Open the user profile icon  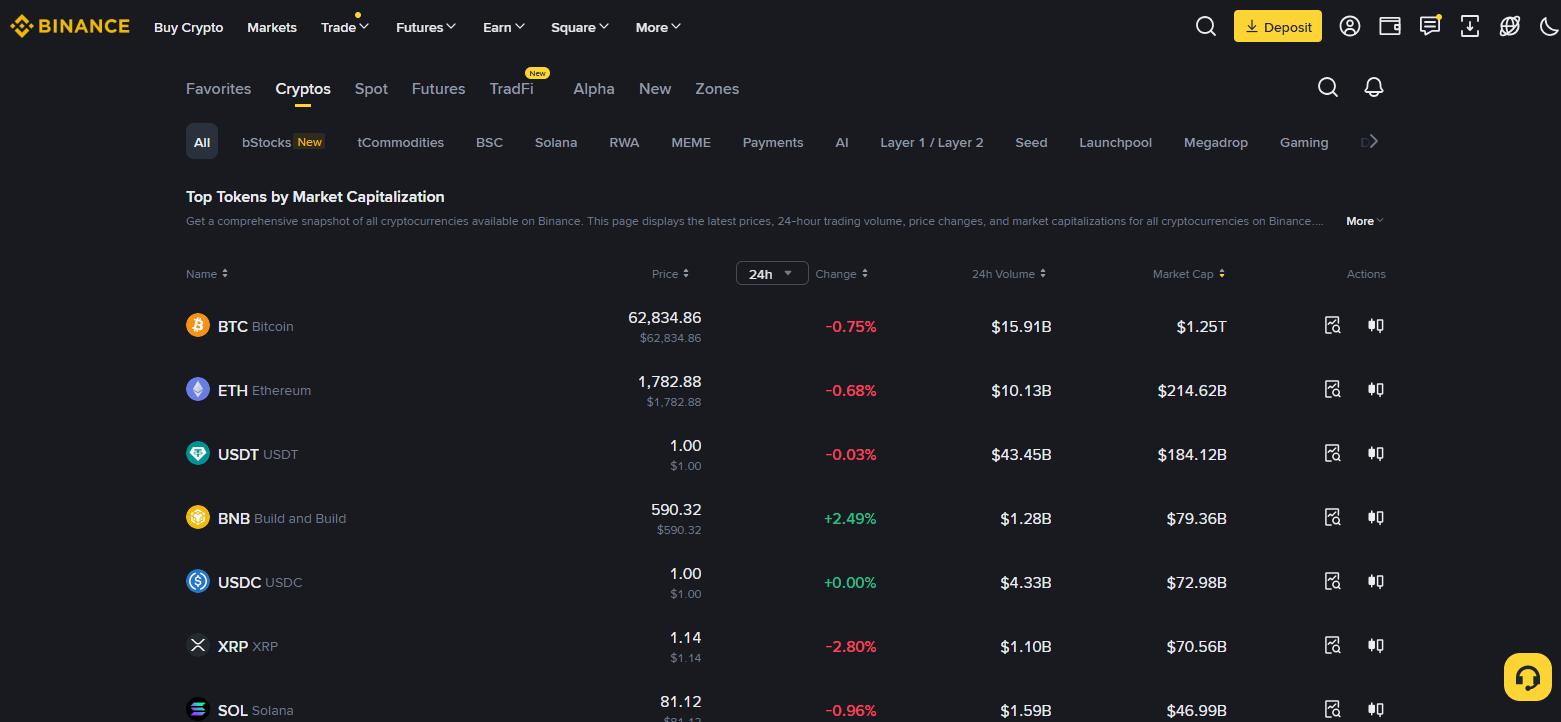click(1350, 27)
